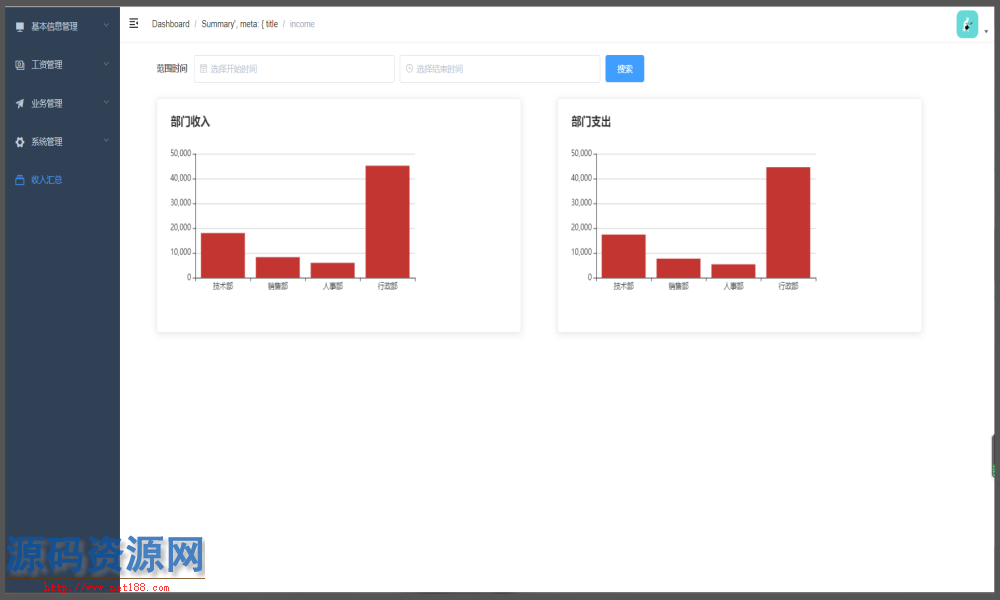Select the 业务管理 menu item
Viewport: 1000px width, 600px height.
tap(47, 103)
